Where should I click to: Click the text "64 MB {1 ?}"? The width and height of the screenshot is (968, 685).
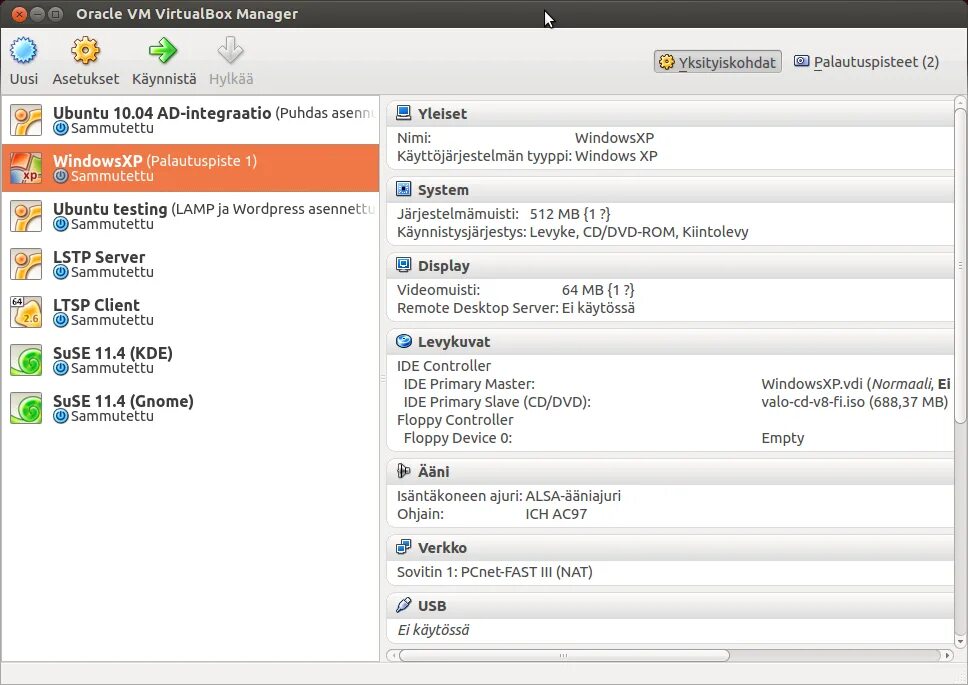tap(598, 290)
